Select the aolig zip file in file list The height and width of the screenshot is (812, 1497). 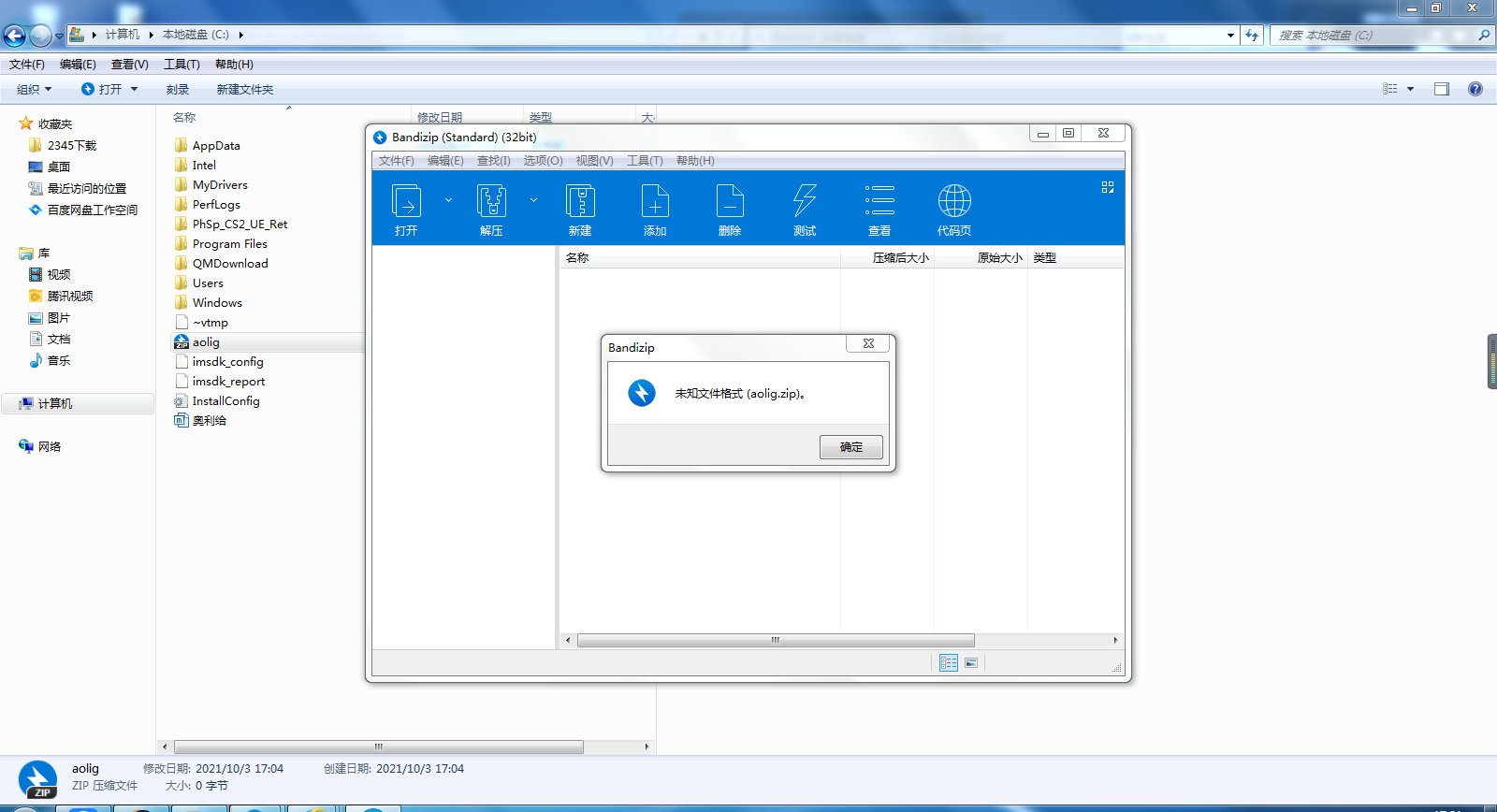pyautogui.click(x=206, y=342)
